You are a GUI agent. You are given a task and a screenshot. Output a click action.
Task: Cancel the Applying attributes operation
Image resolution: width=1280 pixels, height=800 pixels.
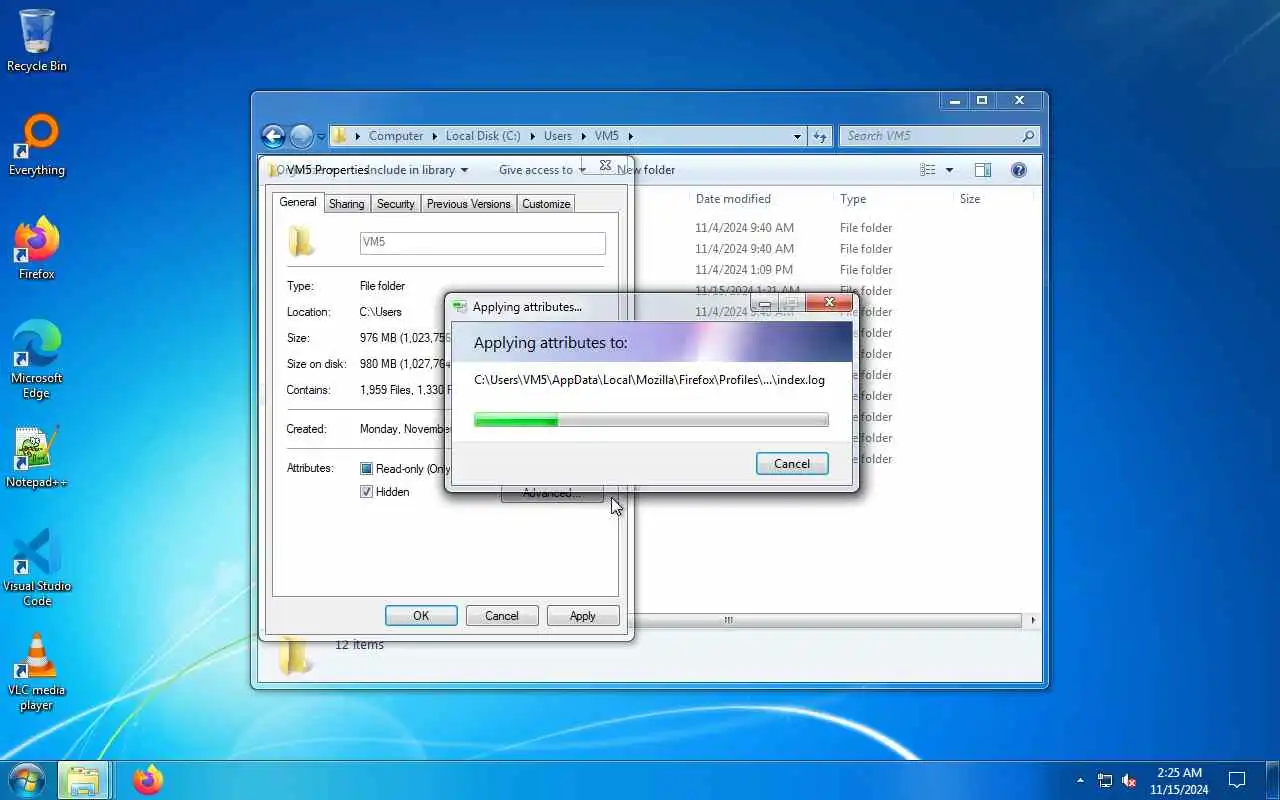792,464
